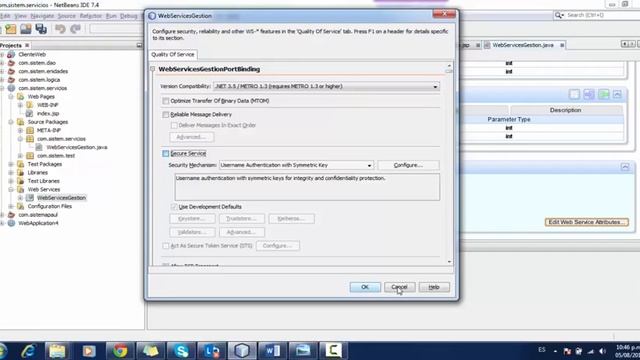This screenshot has height=360, width=640.
Task: Click the dialog scrollbar up arrow
Action: pos(449,65)
